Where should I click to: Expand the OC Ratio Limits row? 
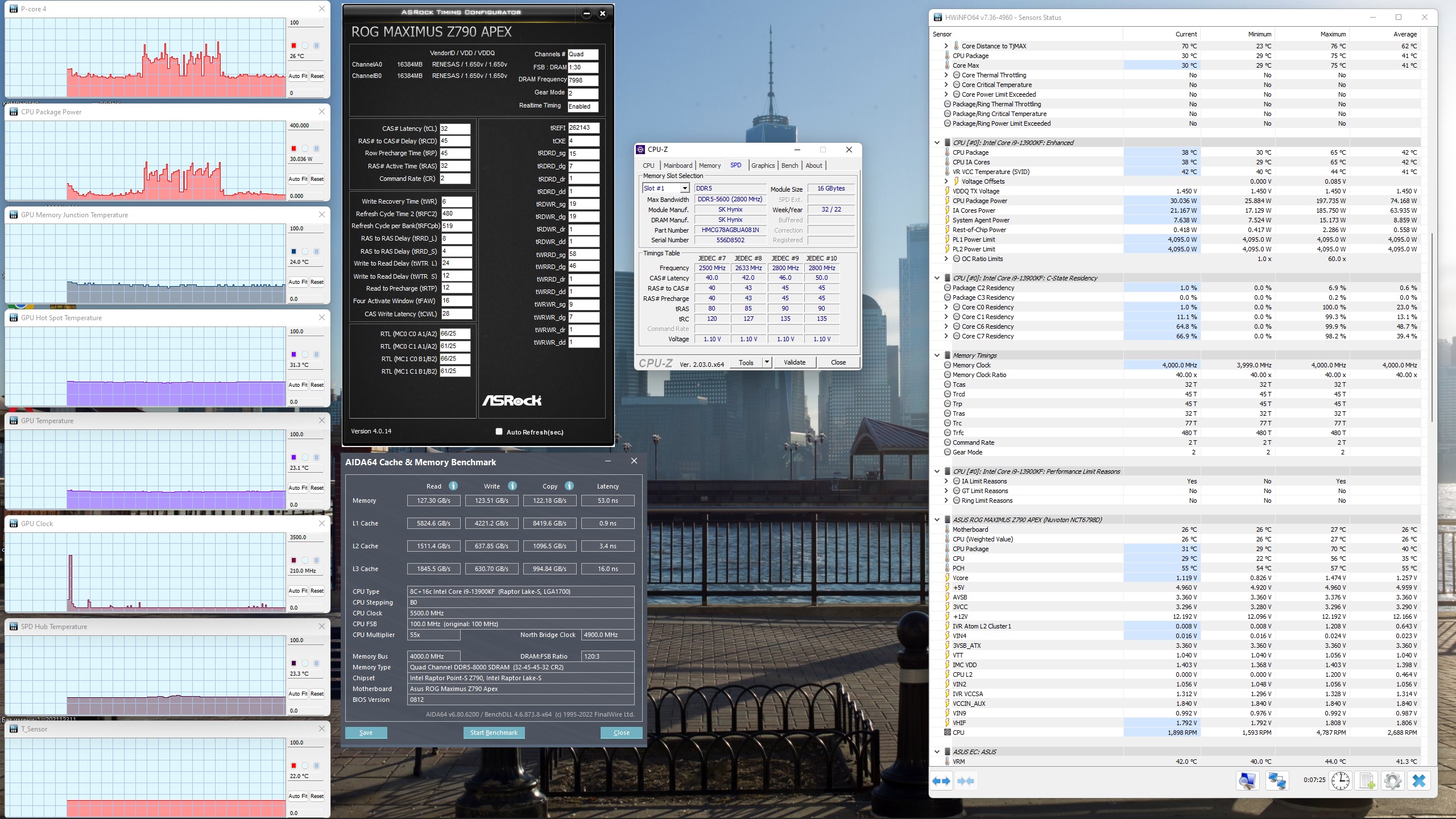tap(946, 259)
